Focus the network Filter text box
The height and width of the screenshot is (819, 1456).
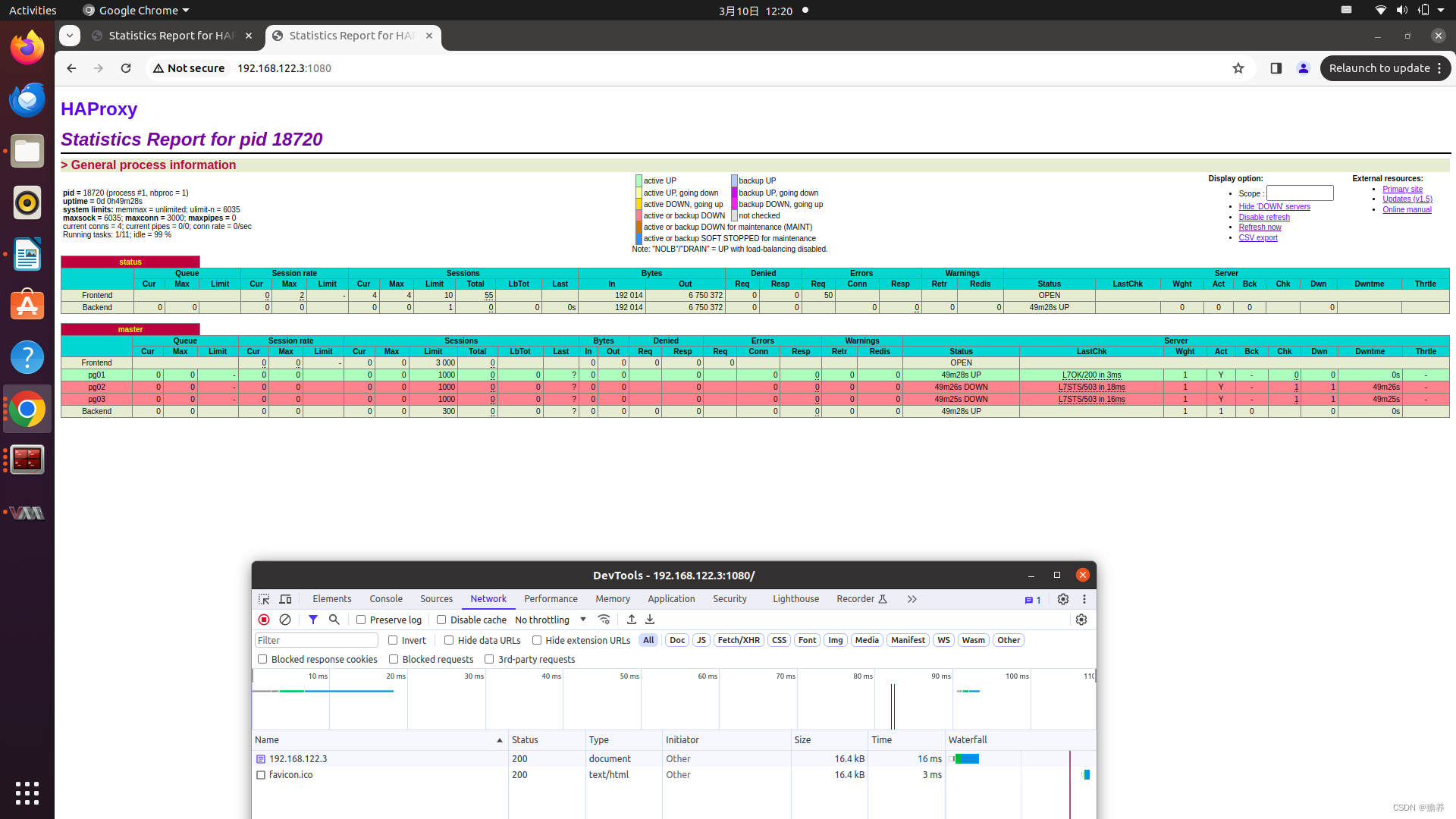coord(316,640)
